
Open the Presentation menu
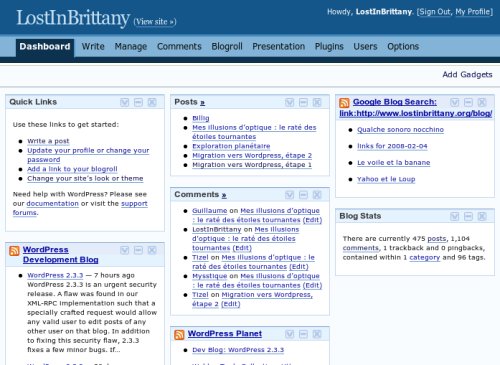coord(279,47)
